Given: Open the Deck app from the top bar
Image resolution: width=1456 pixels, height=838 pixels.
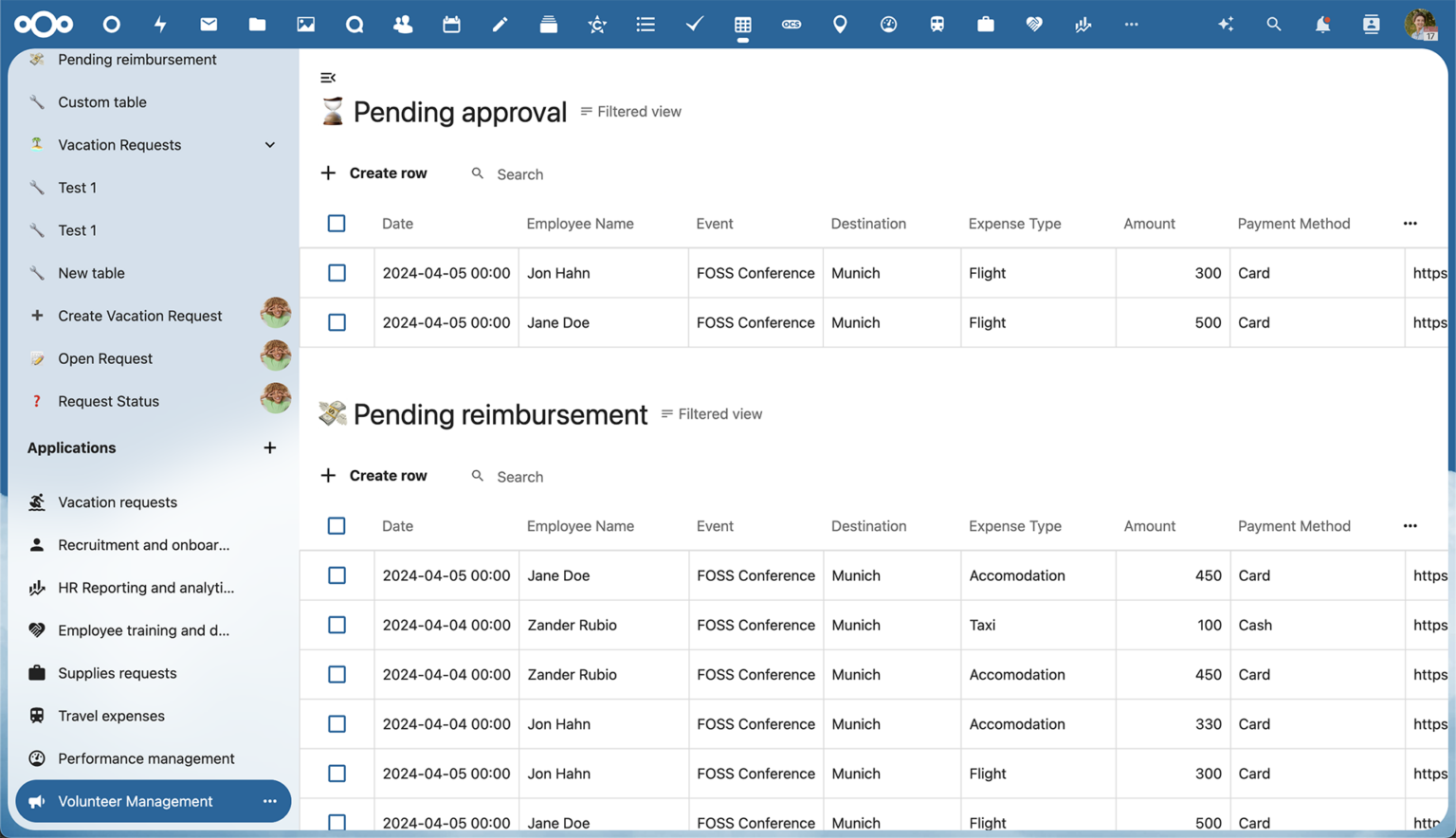Looking at the screenshot, I should click(548, 24).
